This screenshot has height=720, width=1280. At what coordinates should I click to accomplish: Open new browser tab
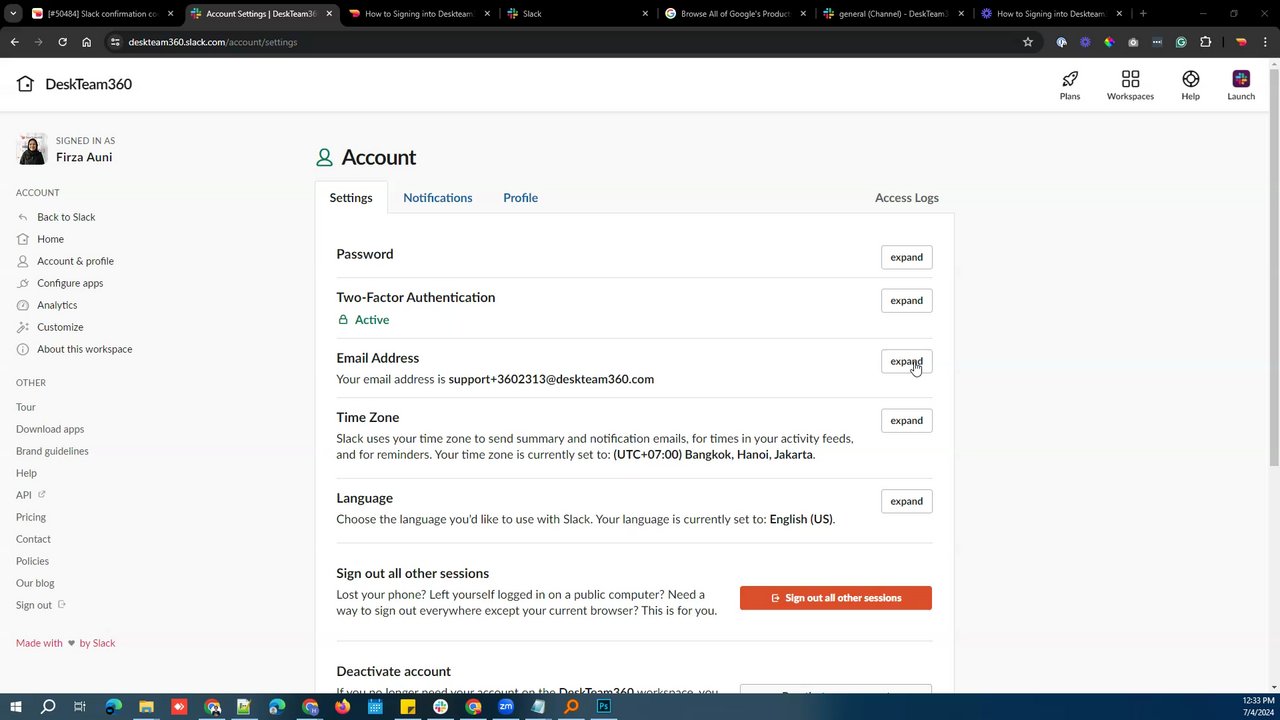tap(1143, 14)
